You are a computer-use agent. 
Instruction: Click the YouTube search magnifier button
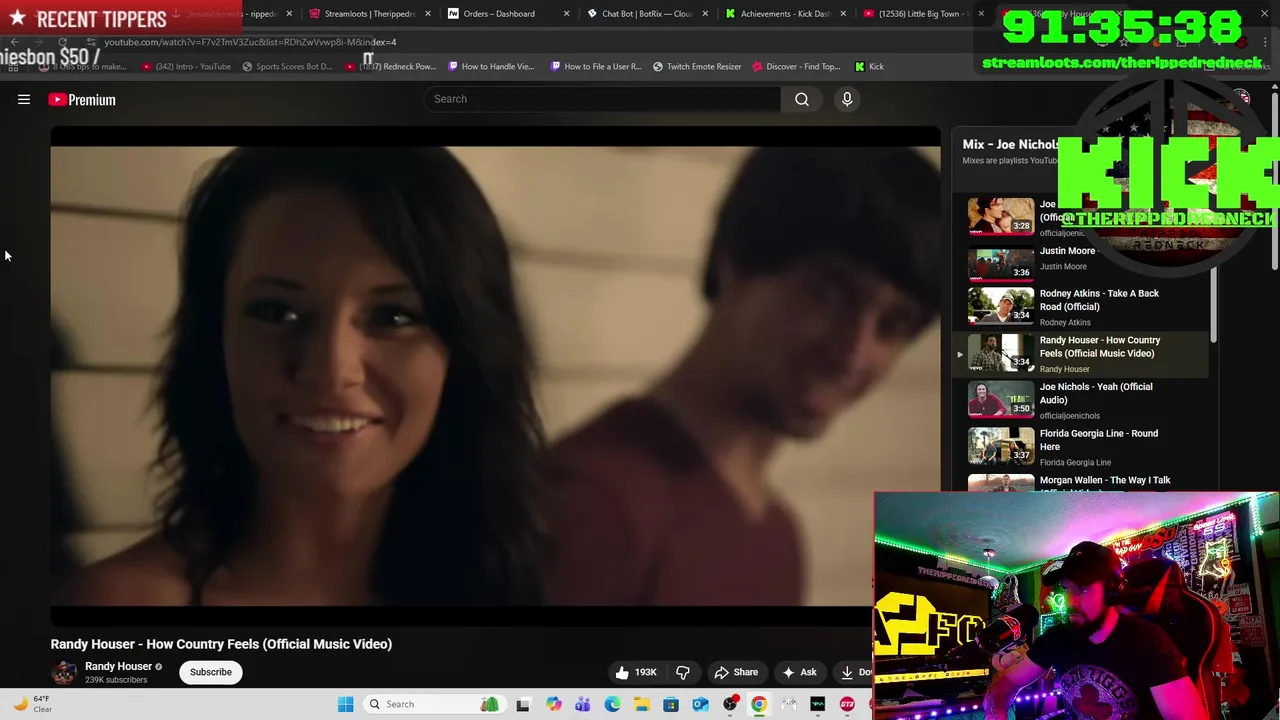(802, 99)
